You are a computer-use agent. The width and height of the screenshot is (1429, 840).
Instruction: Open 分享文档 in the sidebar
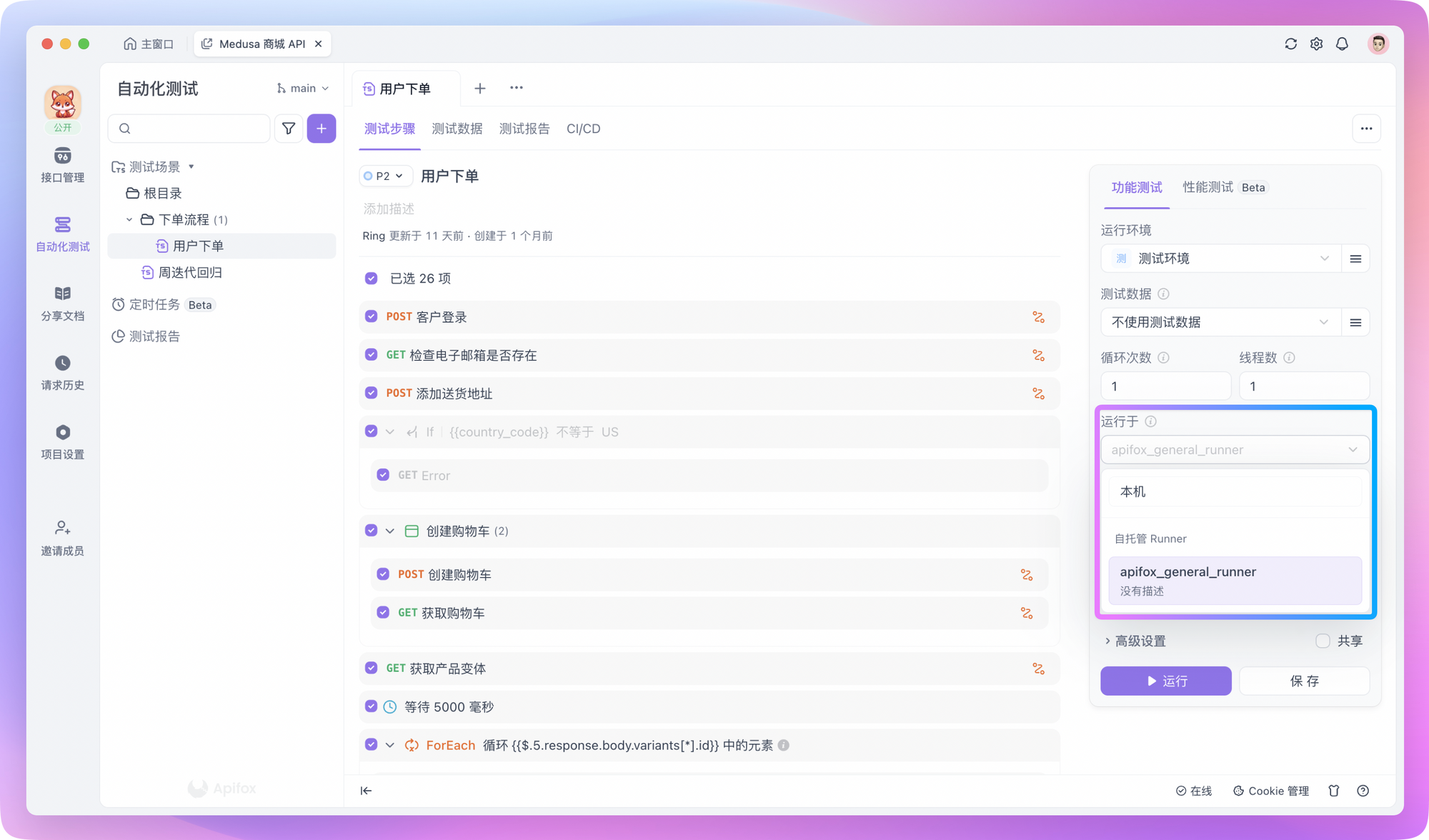63,304
